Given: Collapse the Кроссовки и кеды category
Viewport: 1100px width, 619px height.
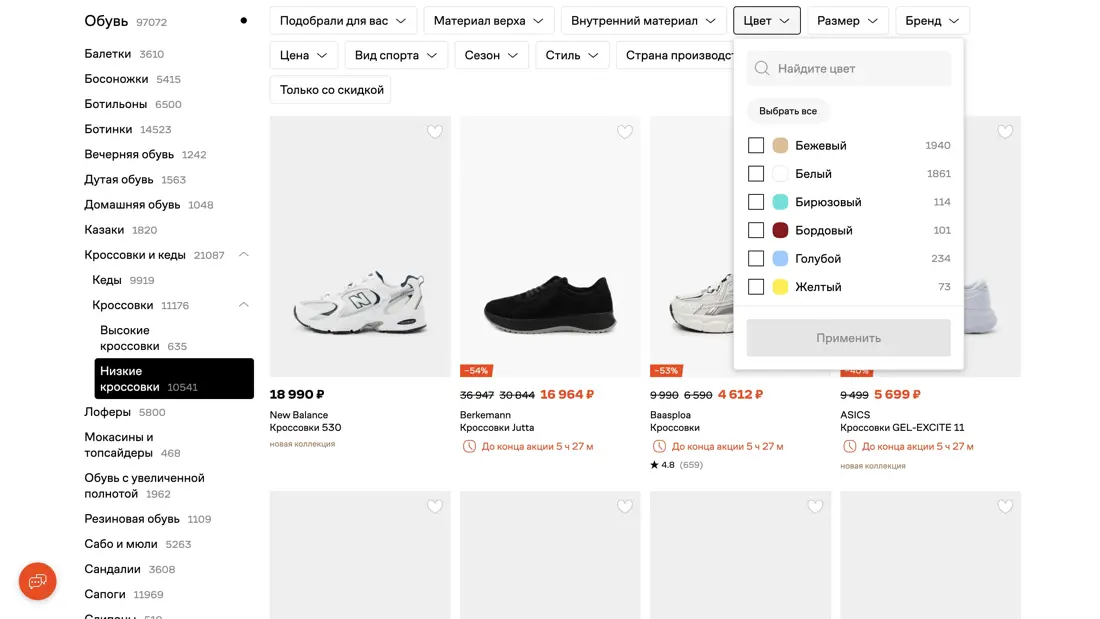Looking at the screenshot, I should click(x=243, y=255).
